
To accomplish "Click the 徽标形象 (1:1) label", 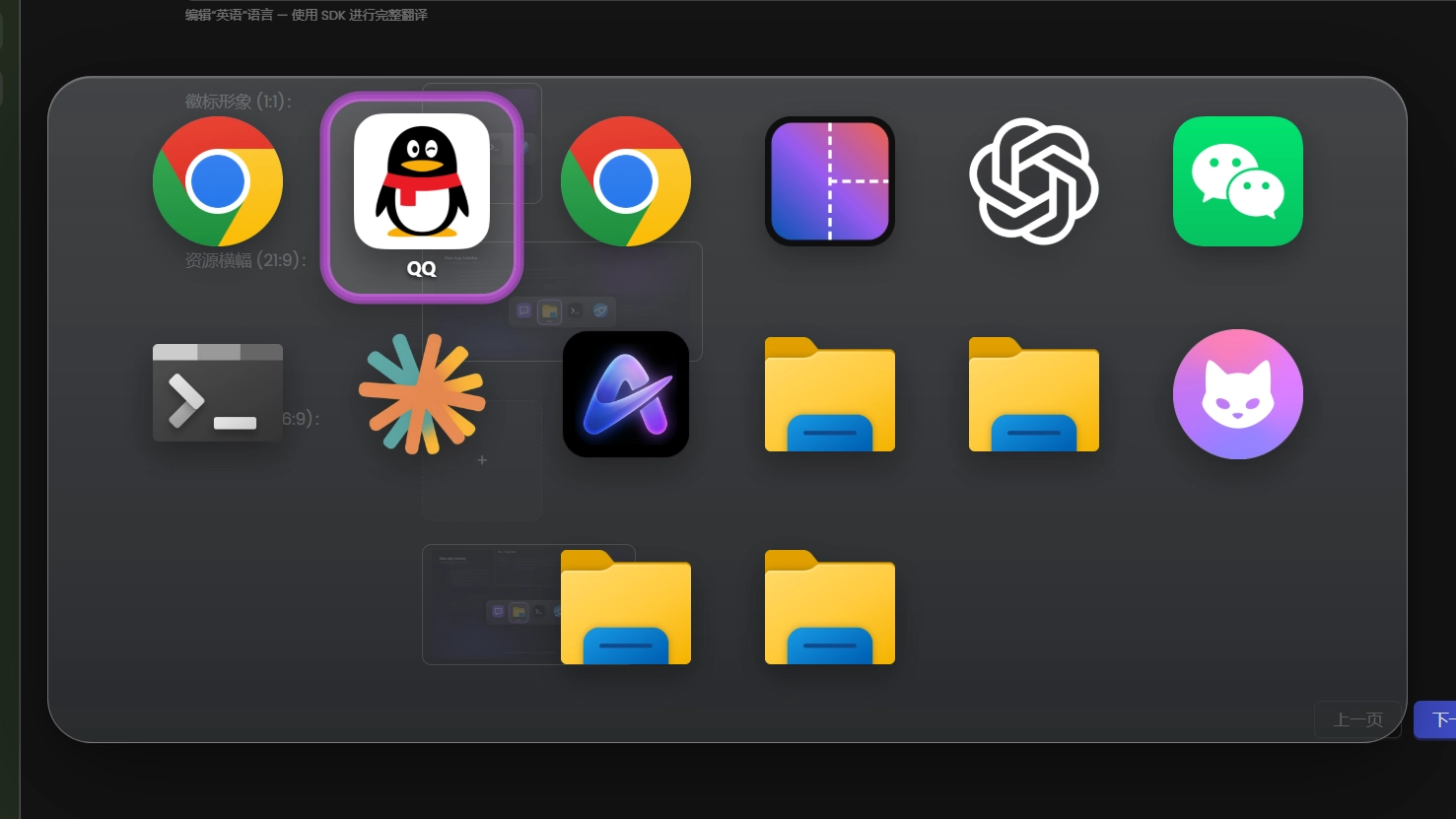I will (x=239, y=102).
